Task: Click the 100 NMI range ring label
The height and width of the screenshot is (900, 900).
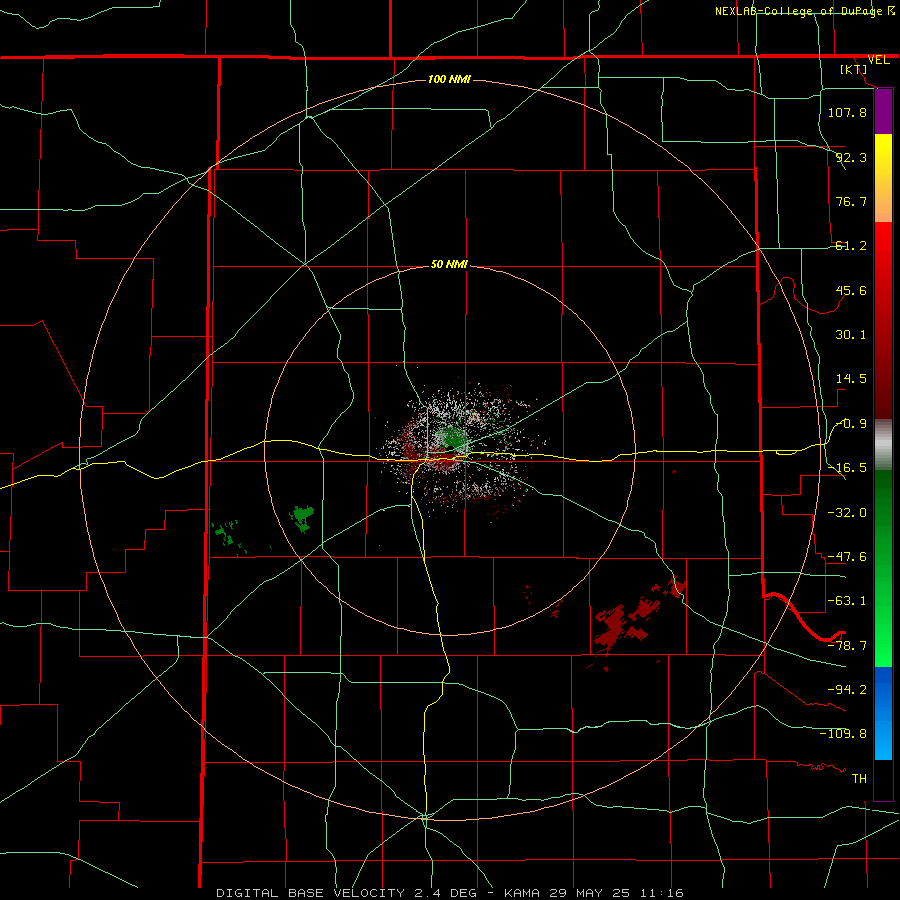Action: tap(449, 79)
